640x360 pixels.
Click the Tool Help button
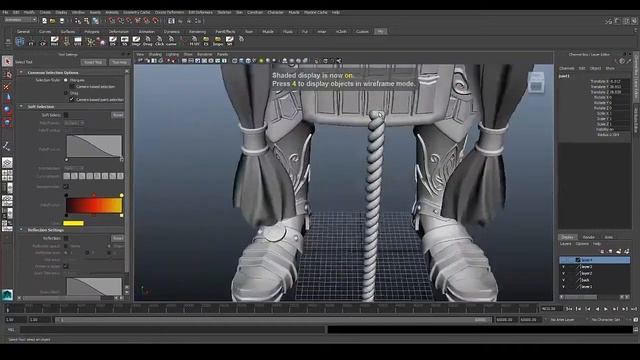pyautogui.click(x=119, y=62)
